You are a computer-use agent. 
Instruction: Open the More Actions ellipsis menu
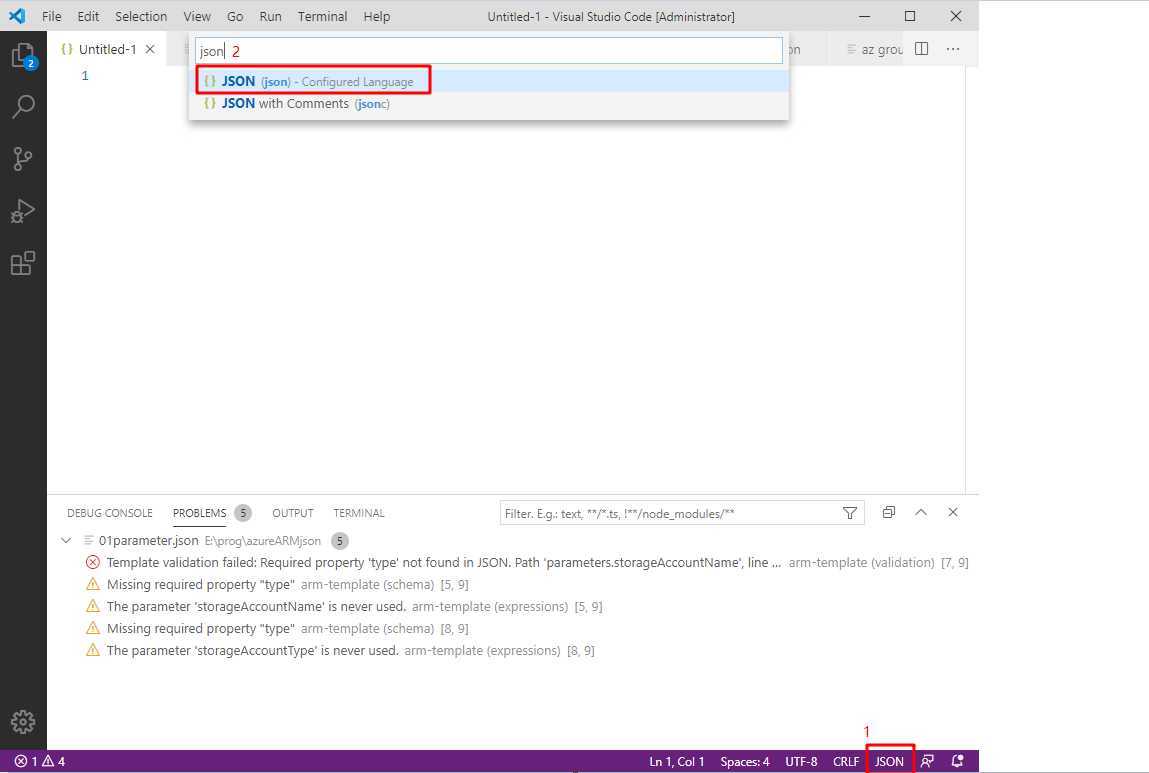pos(953,49)
